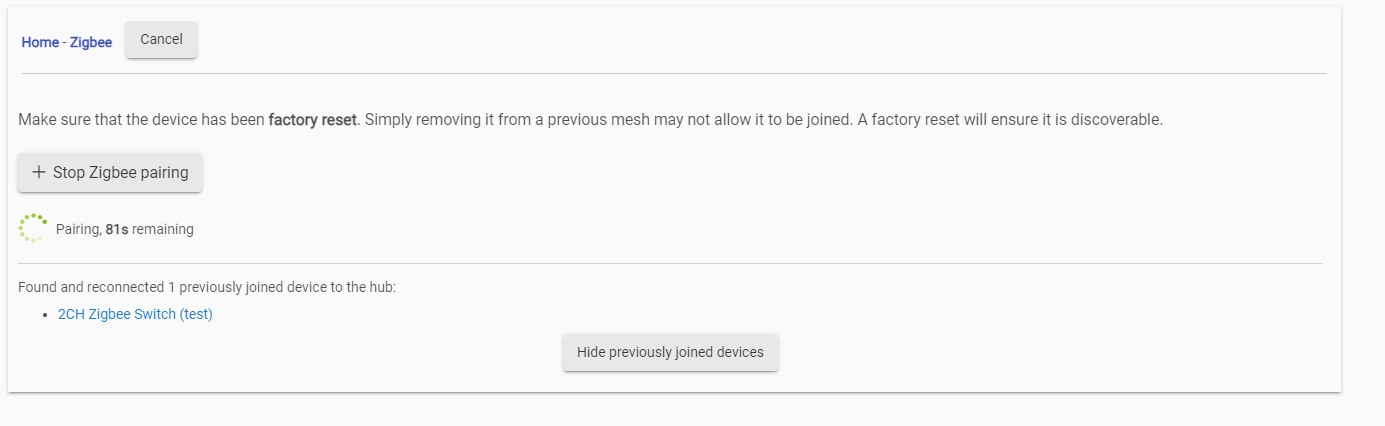Click the word "remaining" in the pairing status
The image size is (1385, 426).
[163, 229]
